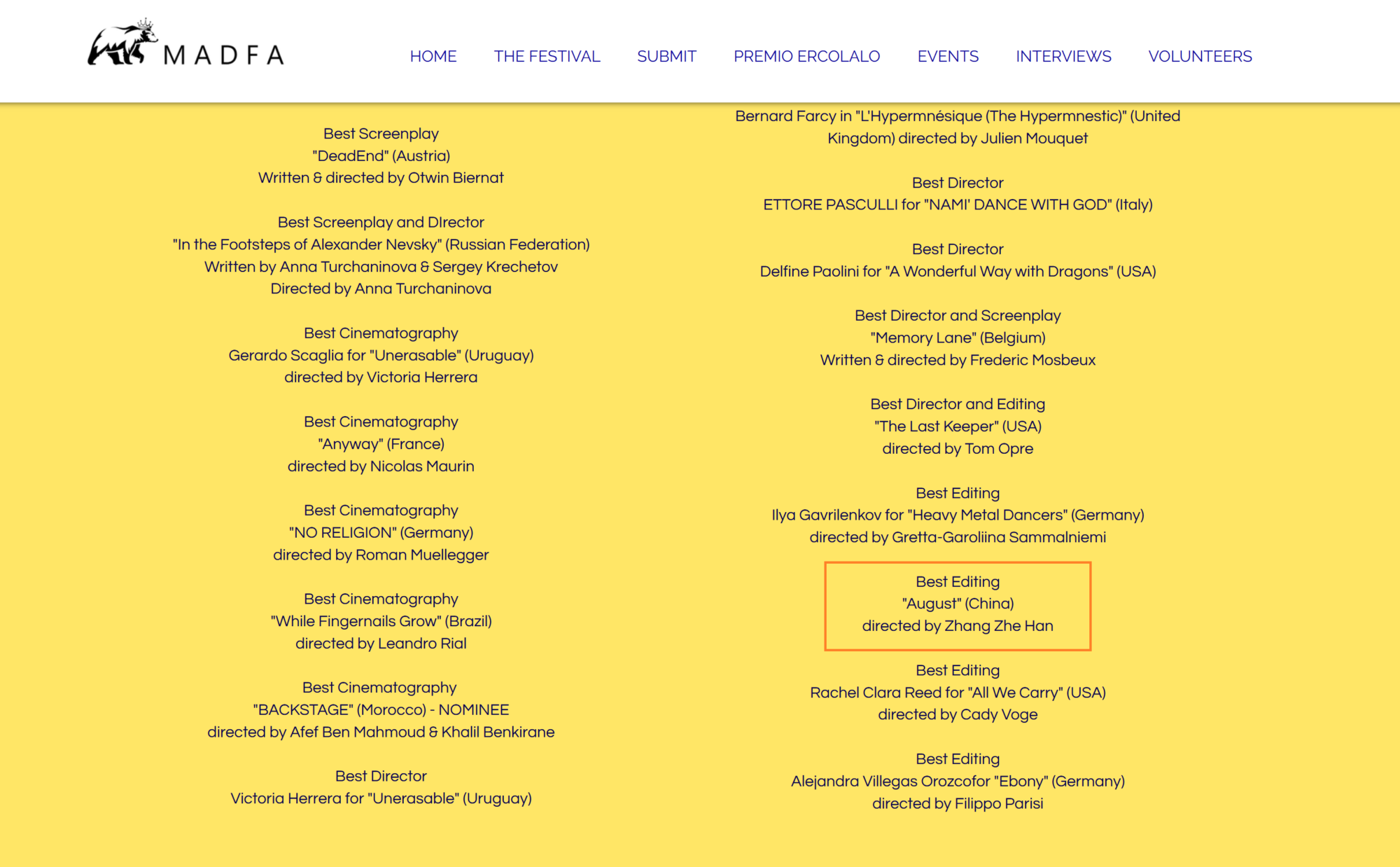Screen dimensions: 1400x867
Task: Select '"August" (China)' text
Action: (x=958, y=604)
